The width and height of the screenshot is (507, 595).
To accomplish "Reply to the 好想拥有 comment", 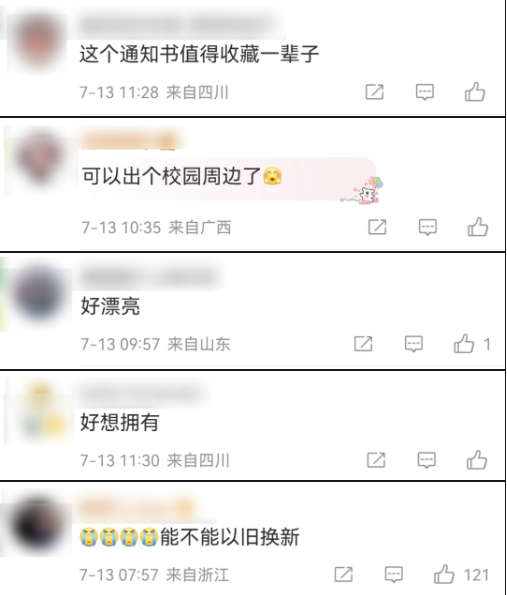I will 427,460.
